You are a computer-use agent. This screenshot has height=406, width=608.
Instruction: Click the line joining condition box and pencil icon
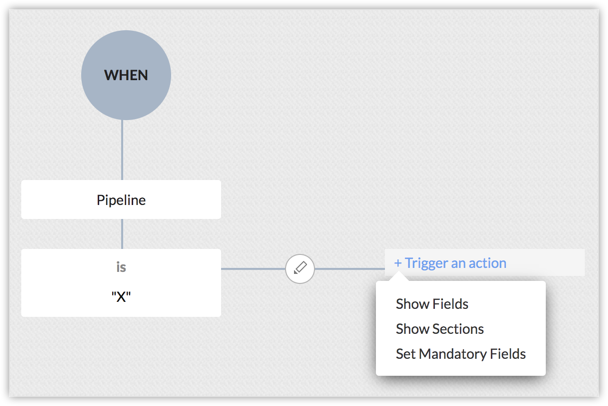tap(253, 268)
